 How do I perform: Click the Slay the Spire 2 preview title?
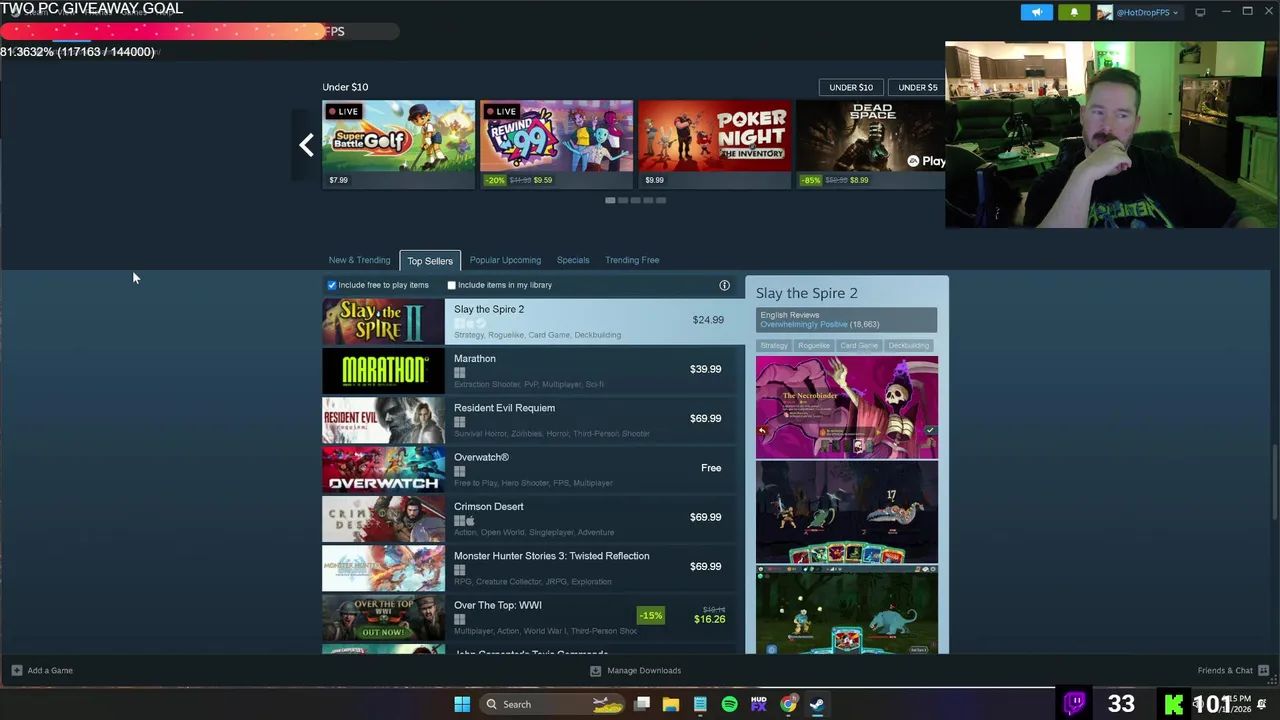tap(807, 293)
